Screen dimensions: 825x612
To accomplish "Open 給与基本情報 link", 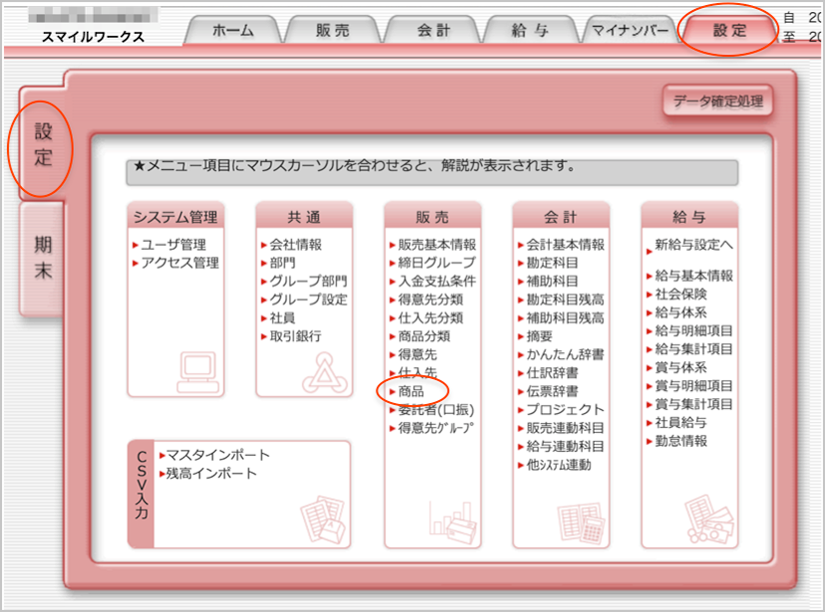I will click(x=694, y=275).
